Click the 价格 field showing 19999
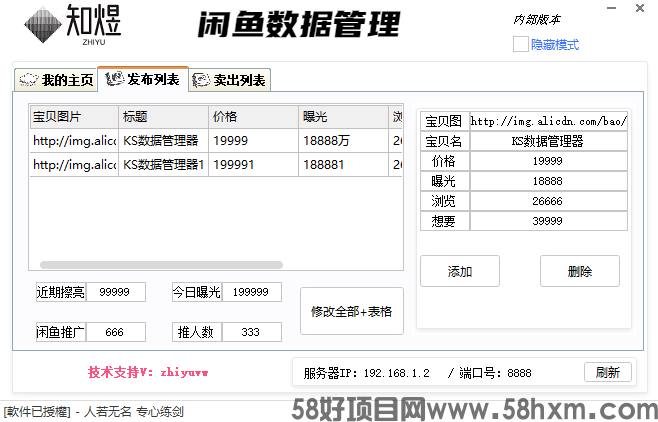658x422 pixels. click(548, 161)
